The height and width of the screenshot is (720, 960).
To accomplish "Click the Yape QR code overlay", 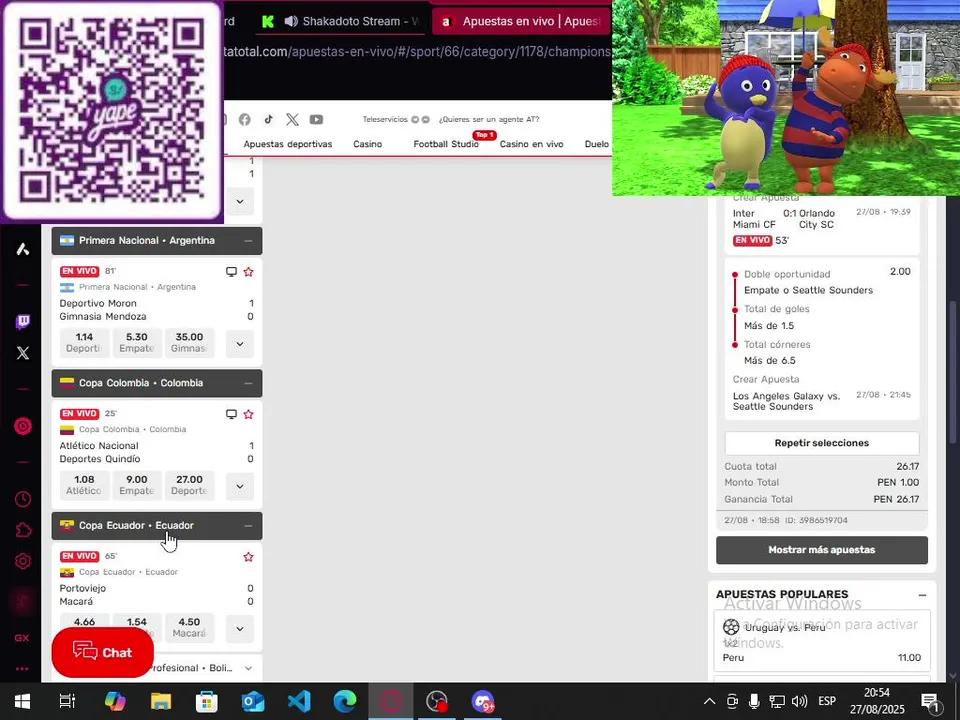I will pos(111,110).
